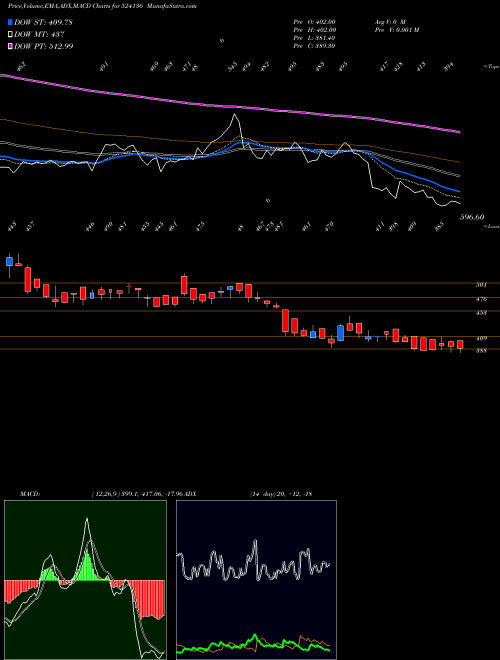Click the '<Tops' axis label at right

tap(491, 67)
